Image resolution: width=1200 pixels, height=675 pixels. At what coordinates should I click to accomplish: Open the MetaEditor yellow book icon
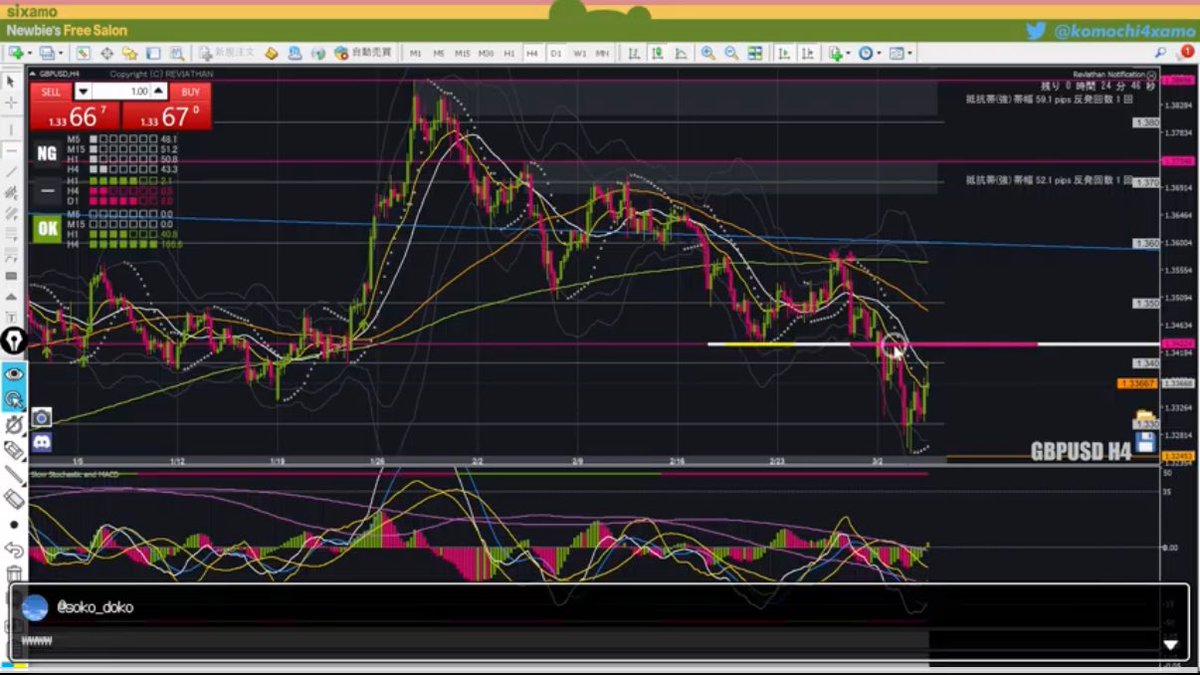(x=271, y=53)
